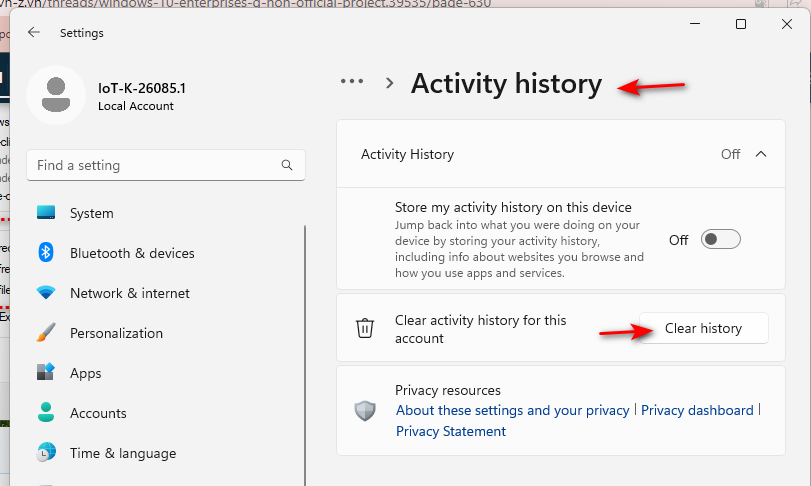The width and height of the screenshot is (811, 486).
Task: Click the Personalization paintbrush icon
Action: click(46, 333)
